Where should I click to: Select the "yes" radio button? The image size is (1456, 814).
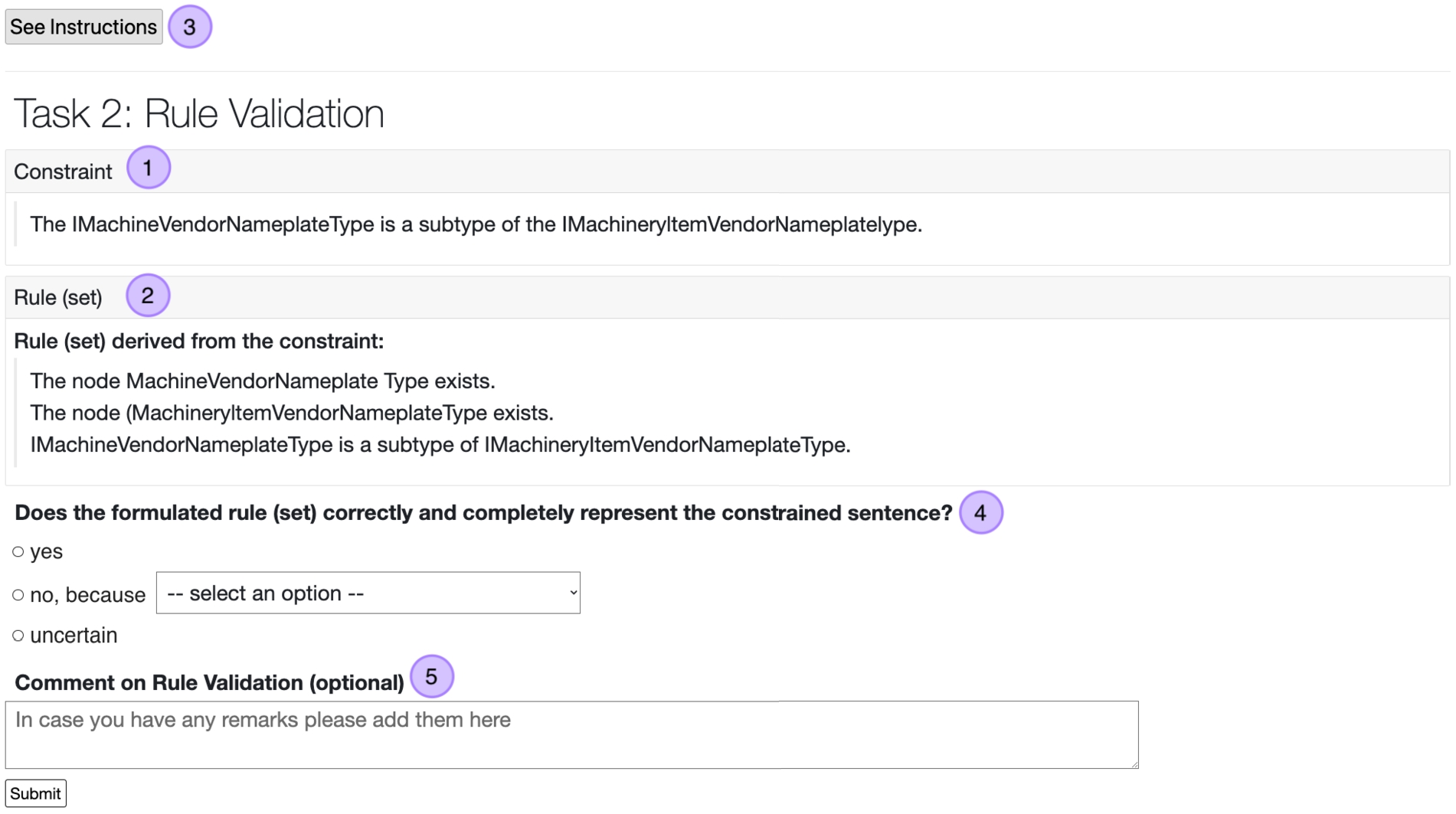click(18, 551)
